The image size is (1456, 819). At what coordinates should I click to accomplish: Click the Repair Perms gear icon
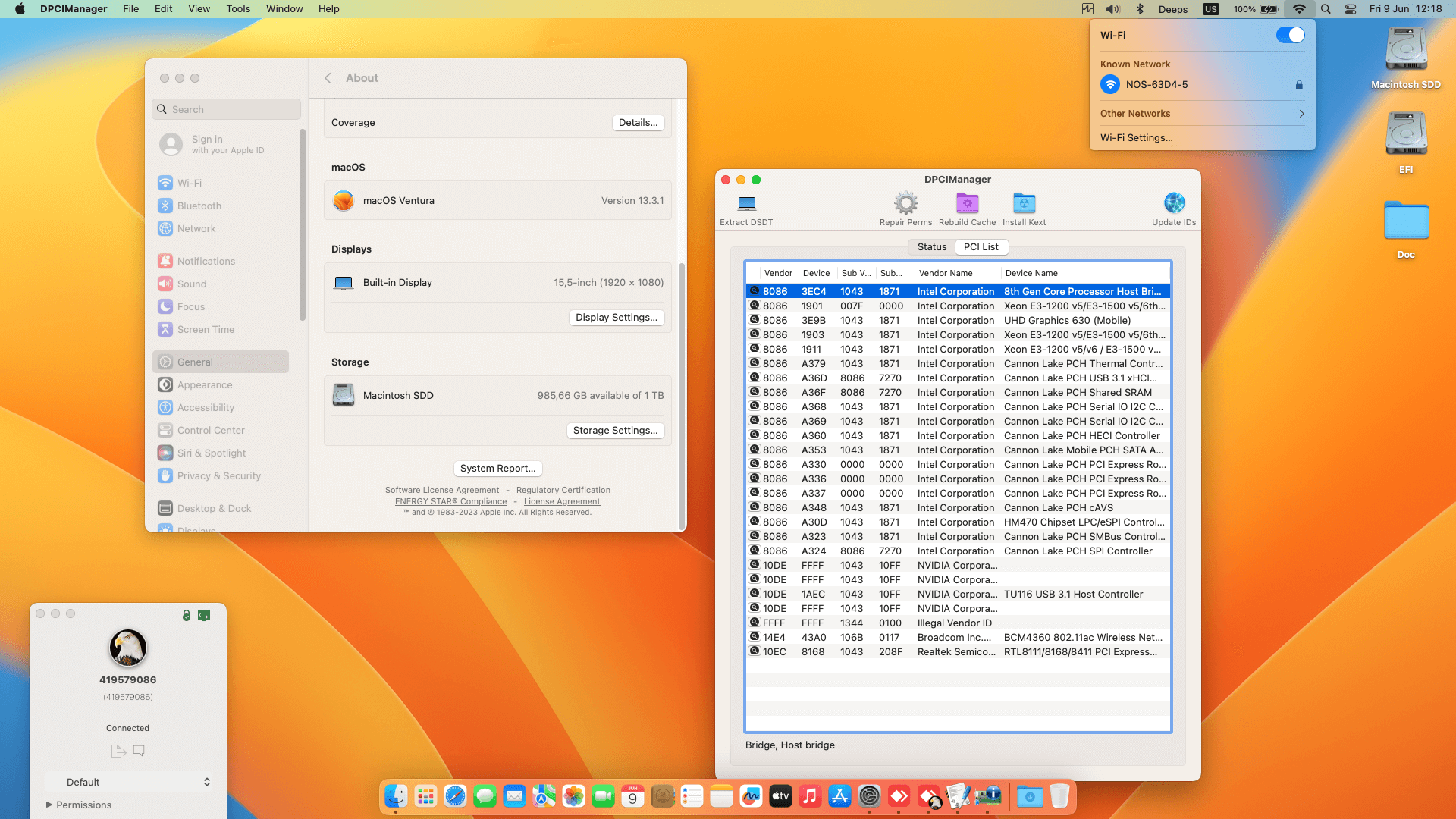(x=905, y=203)
